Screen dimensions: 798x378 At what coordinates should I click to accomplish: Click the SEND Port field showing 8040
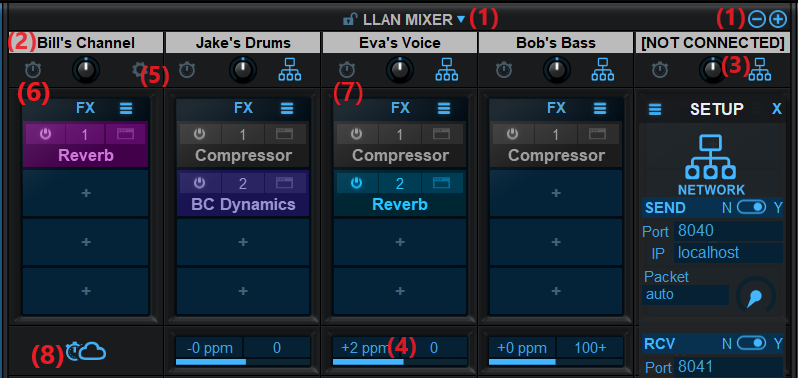pos(728,231)
